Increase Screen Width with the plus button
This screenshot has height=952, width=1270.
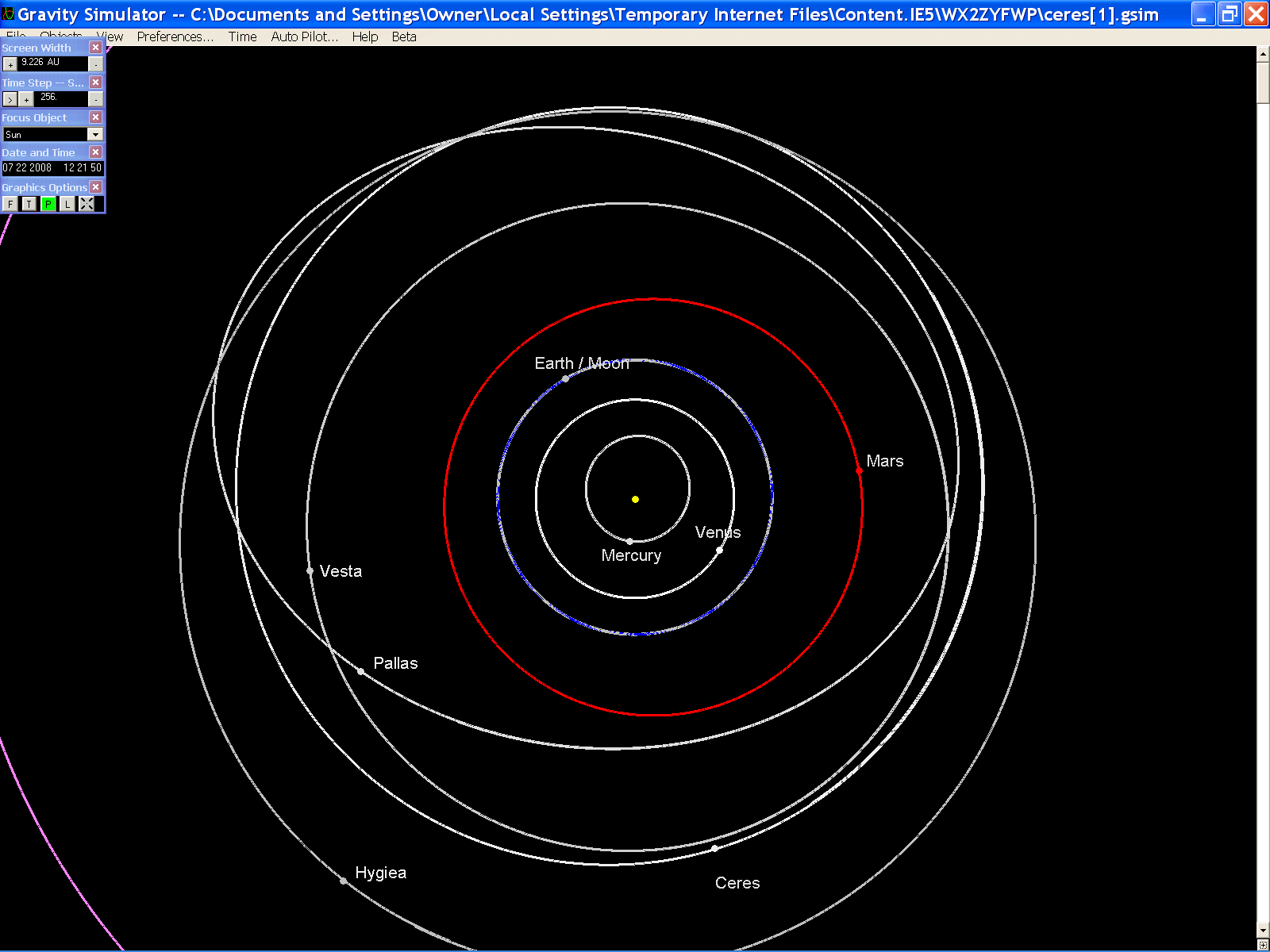pos(10,63)
